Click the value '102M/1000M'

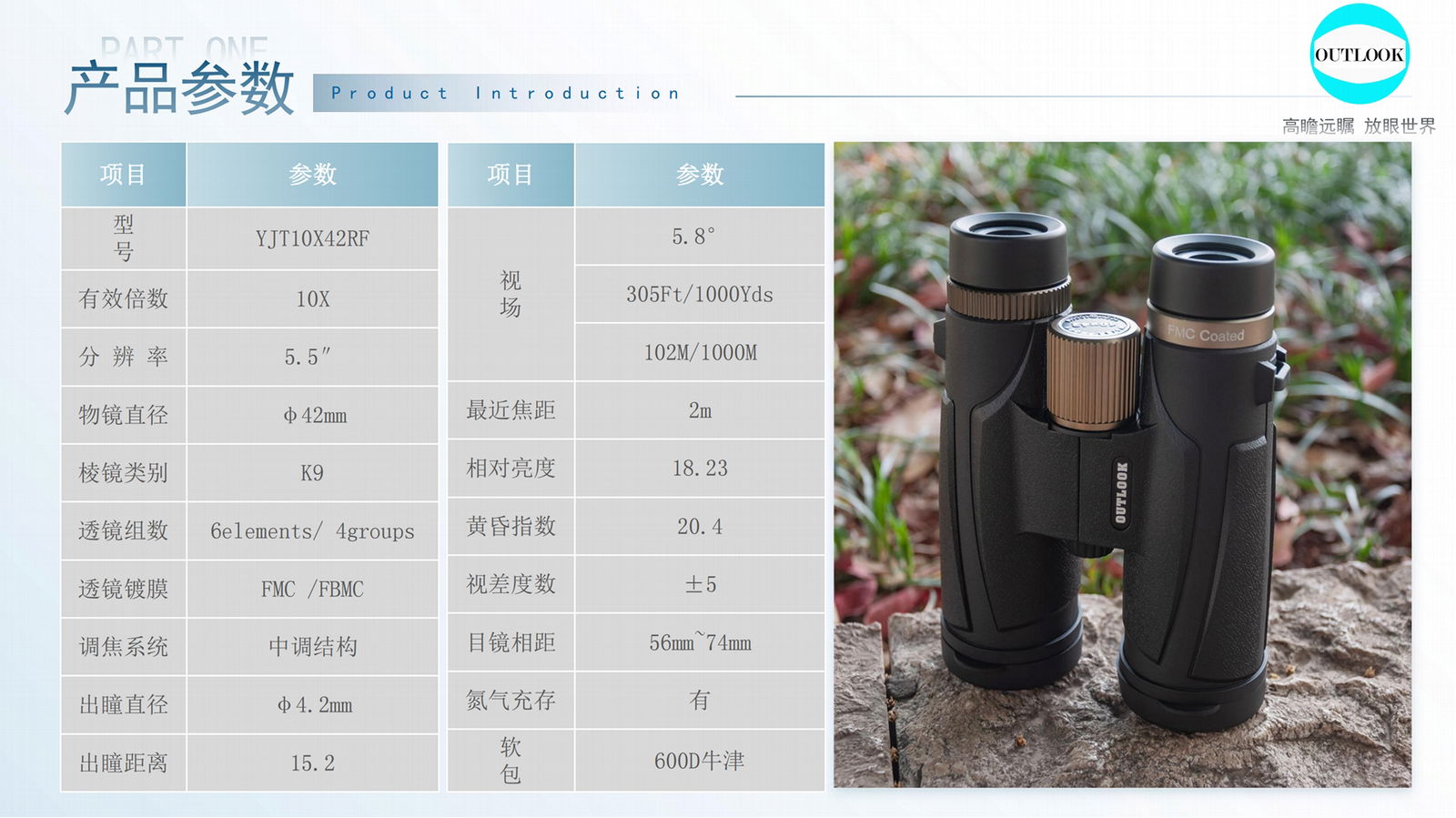(700, 352)
